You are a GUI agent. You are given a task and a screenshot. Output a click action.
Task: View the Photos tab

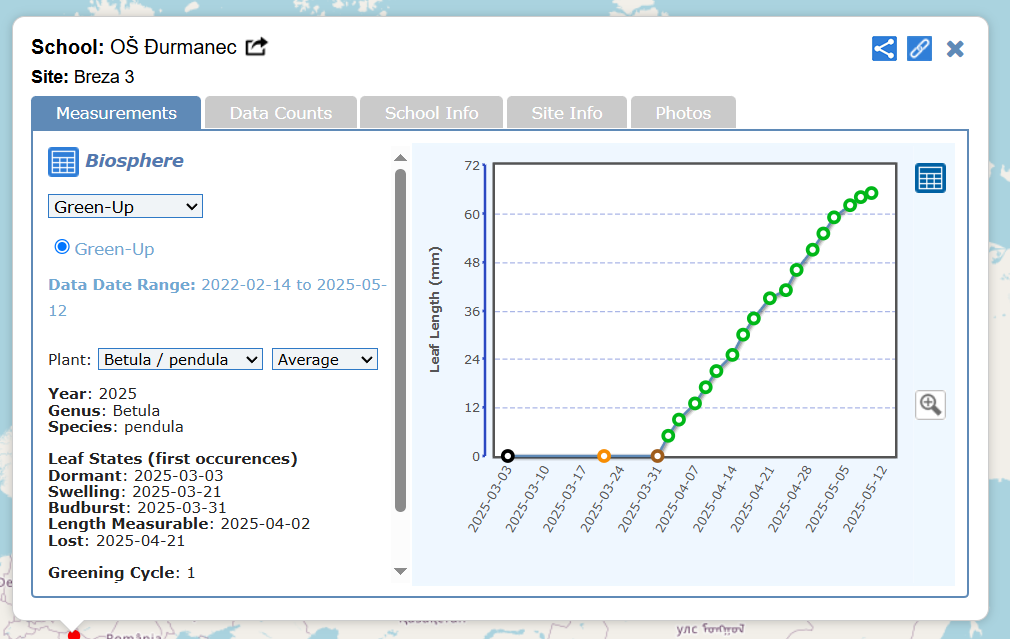pos(683,113)
